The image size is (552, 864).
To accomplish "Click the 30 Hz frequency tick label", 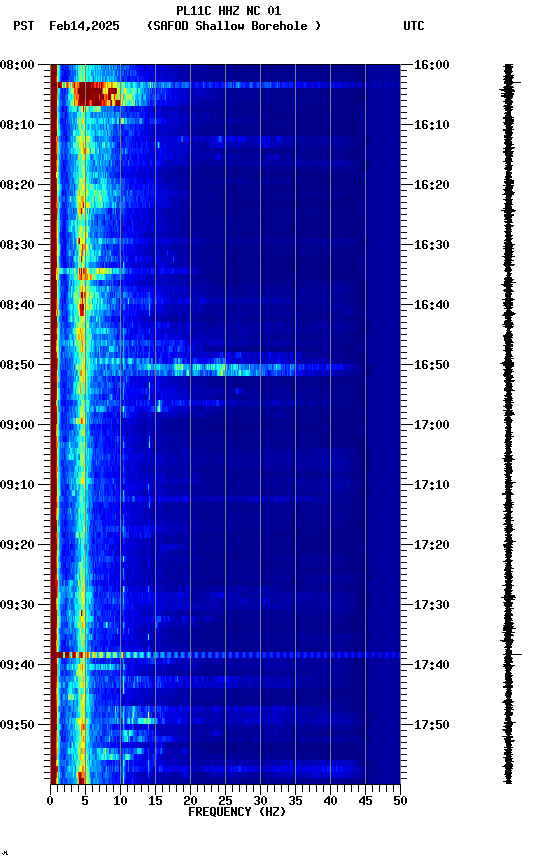I will coord(260,801).
